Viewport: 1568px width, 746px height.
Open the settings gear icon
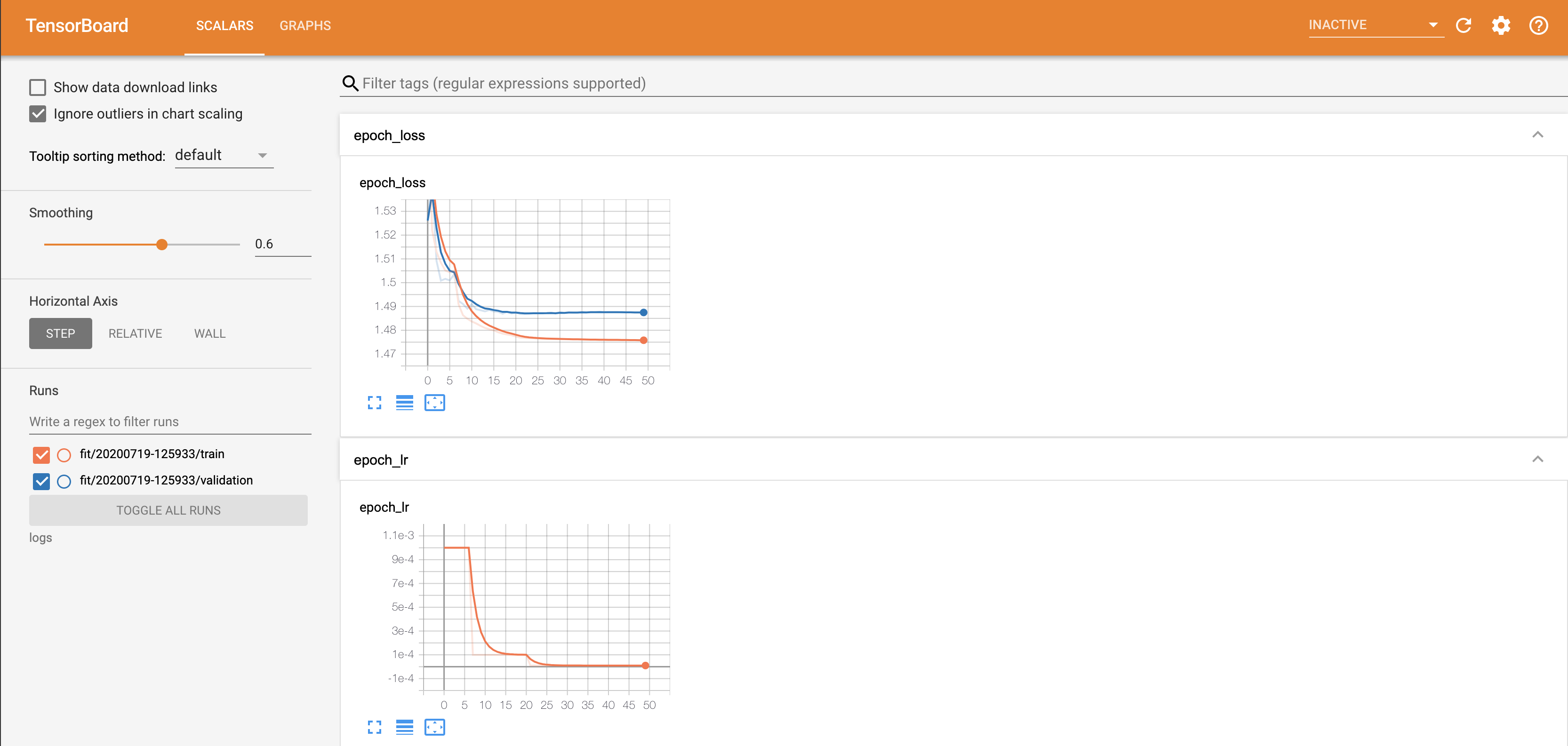click(1500, 25)
